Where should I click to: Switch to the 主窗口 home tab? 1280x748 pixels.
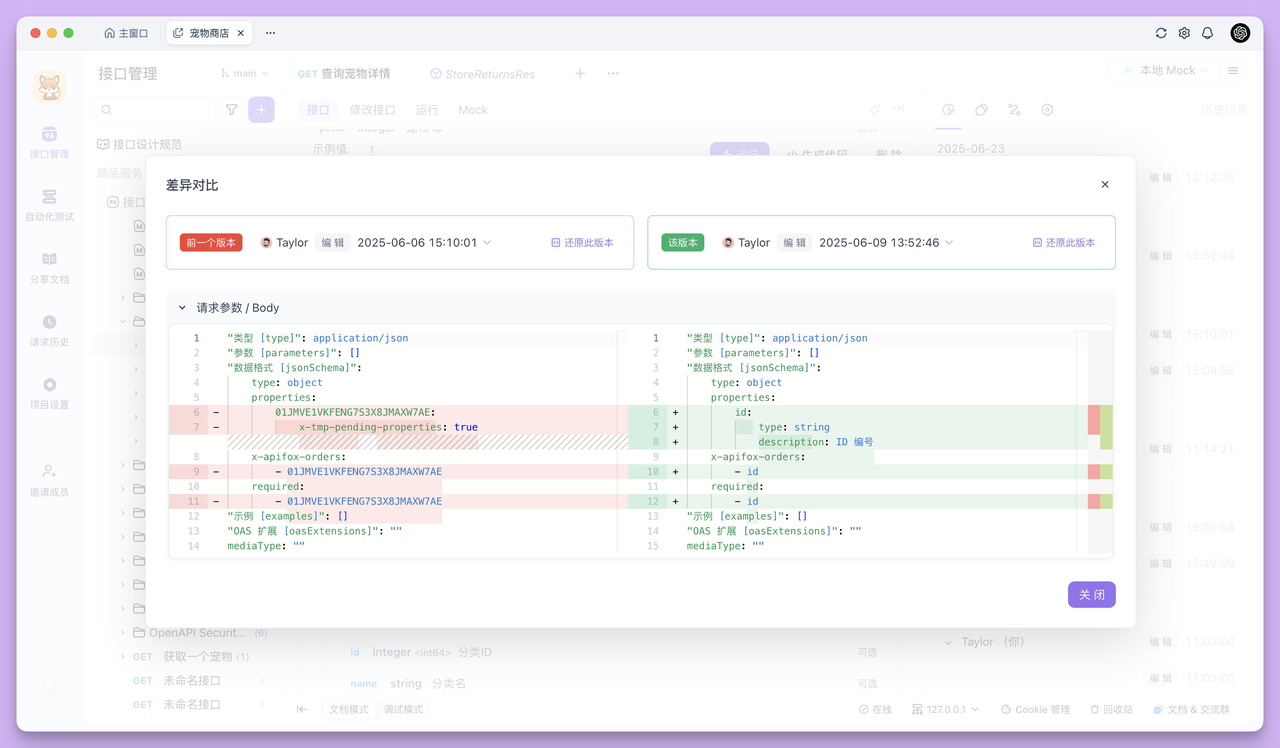tap(126, 33)
